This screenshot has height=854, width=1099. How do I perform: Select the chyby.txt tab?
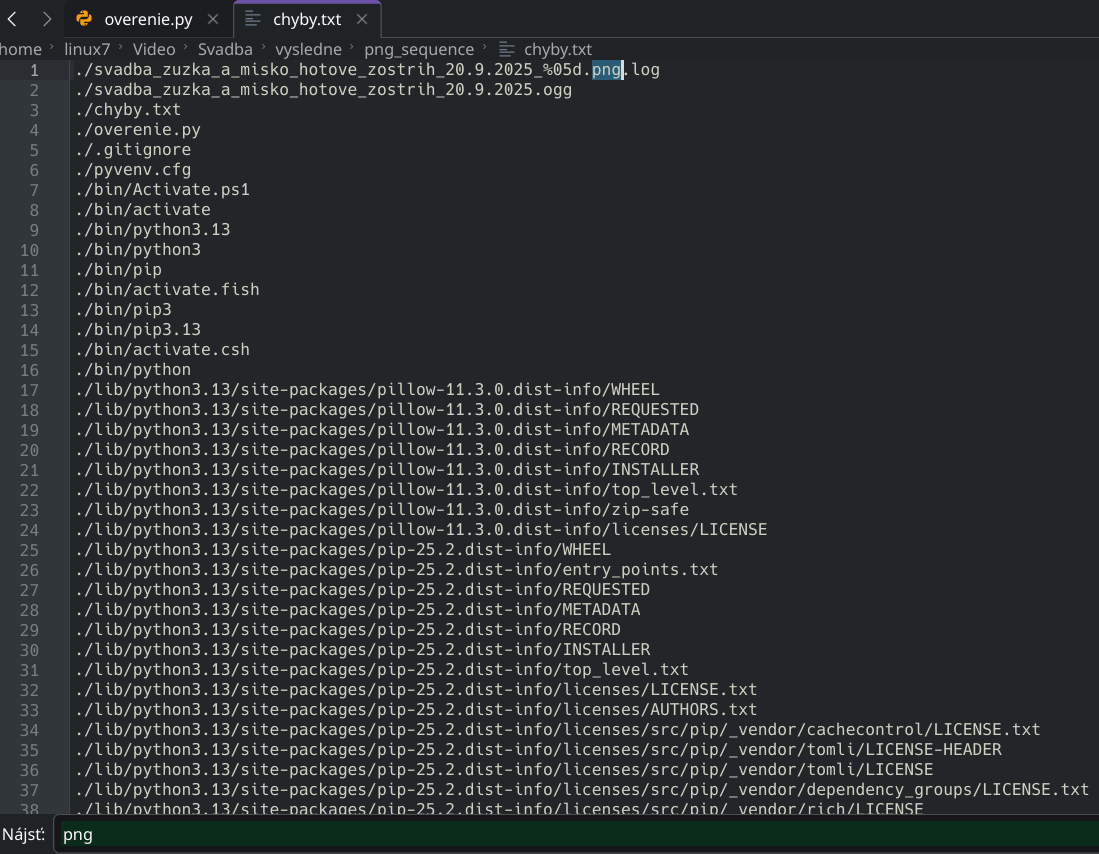tap(307, 19)
